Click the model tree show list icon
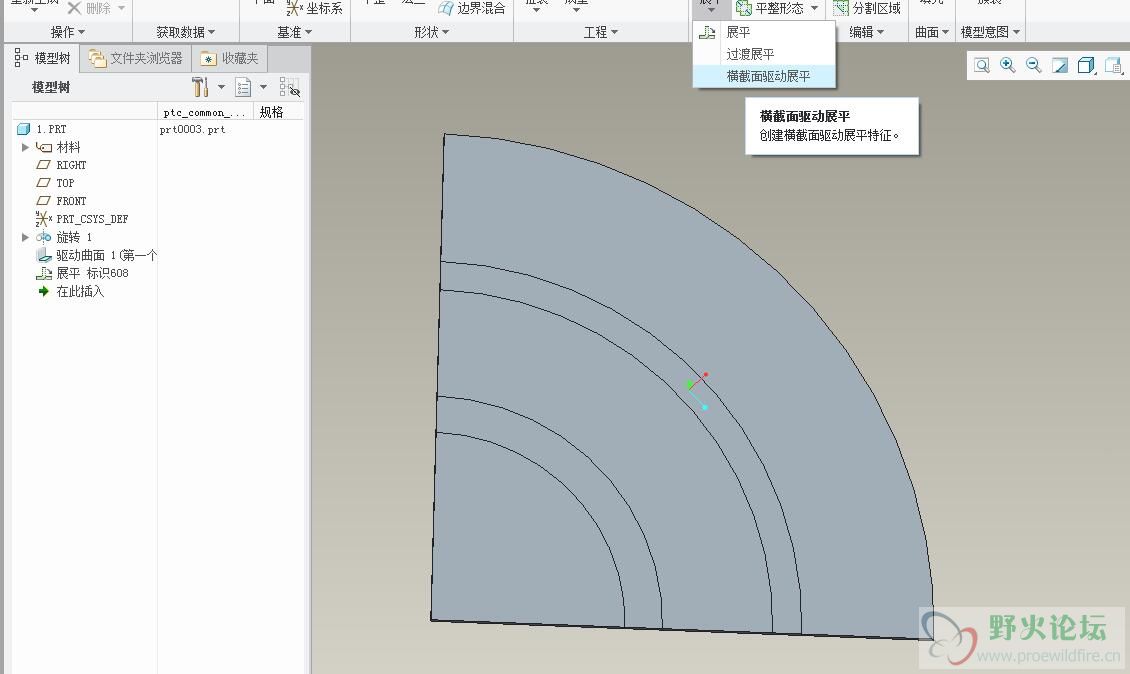The height and width of the screenshot is (674, 1130). pyautogui.click(x=244, y=87)
